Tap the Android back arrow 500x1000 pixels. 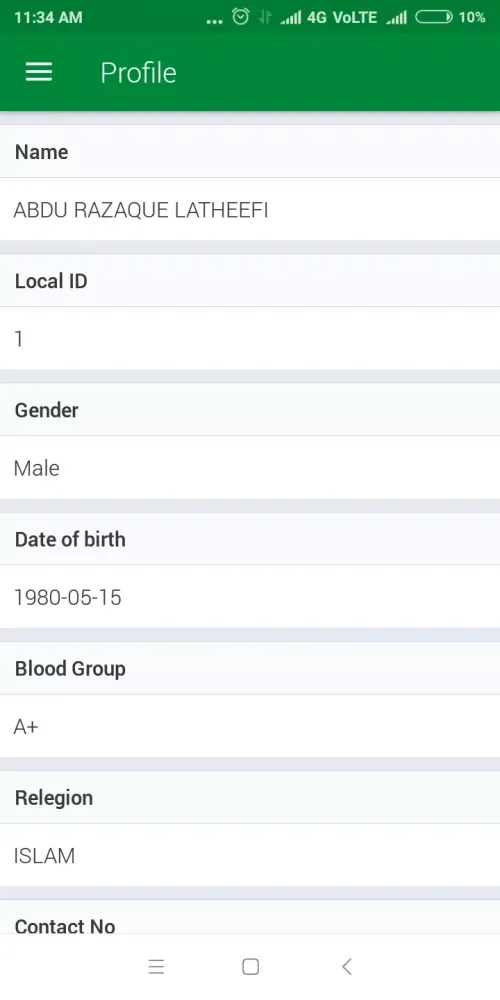[x=346, y=967]
